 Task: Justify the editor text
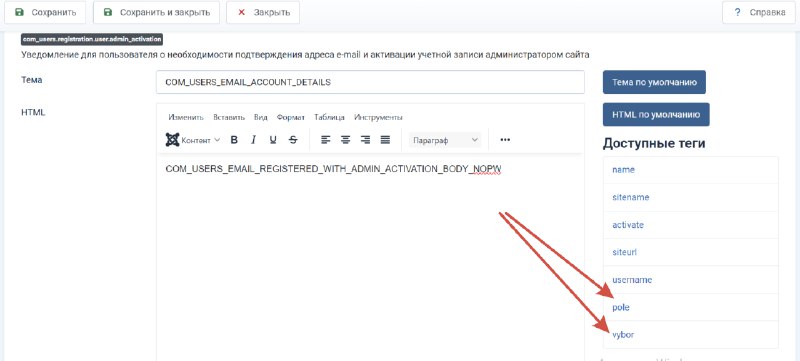[x=385, y=140]
